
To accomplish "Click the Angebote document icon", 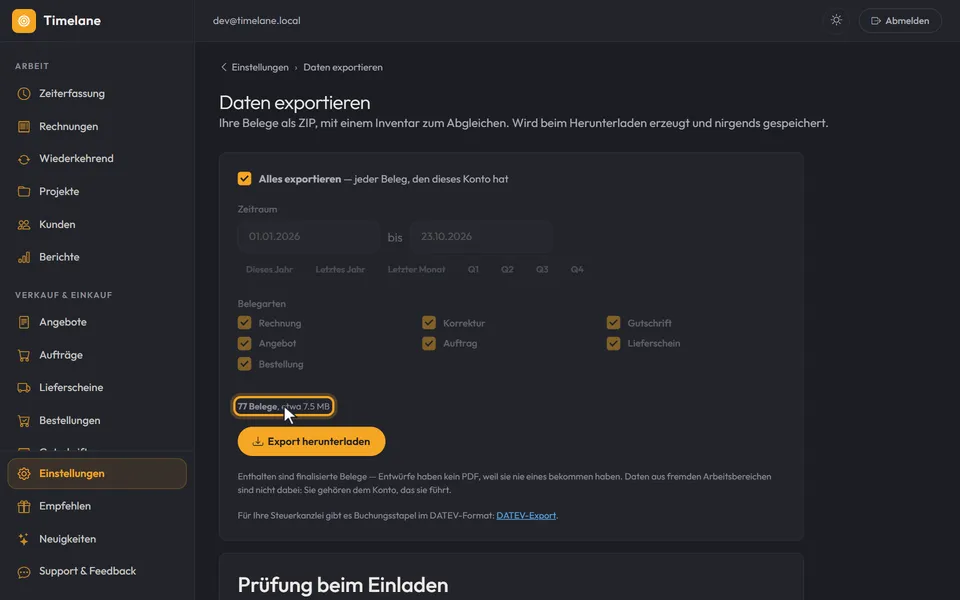I will [24, 322].
